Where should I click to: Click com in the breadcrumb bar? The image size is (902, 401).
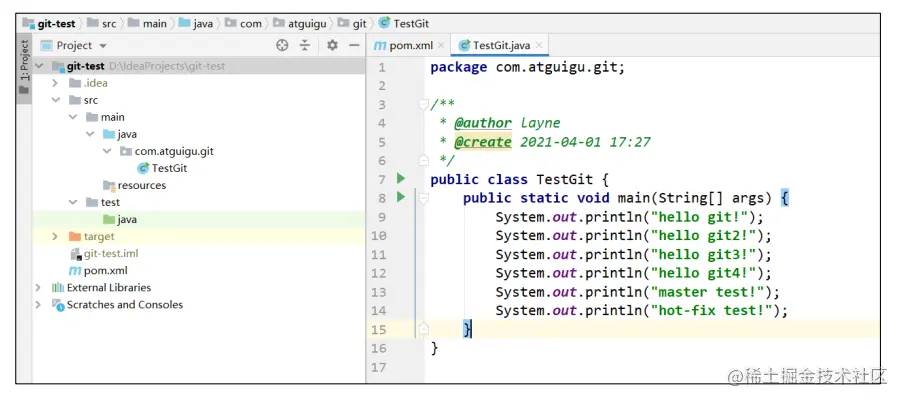pos(251,24)
